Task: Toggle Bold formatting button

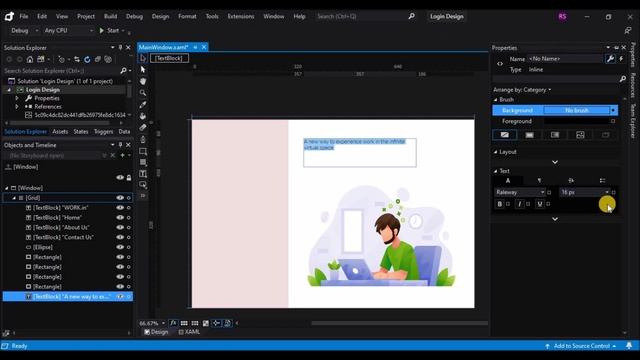Action: click(x=499, y=204)
